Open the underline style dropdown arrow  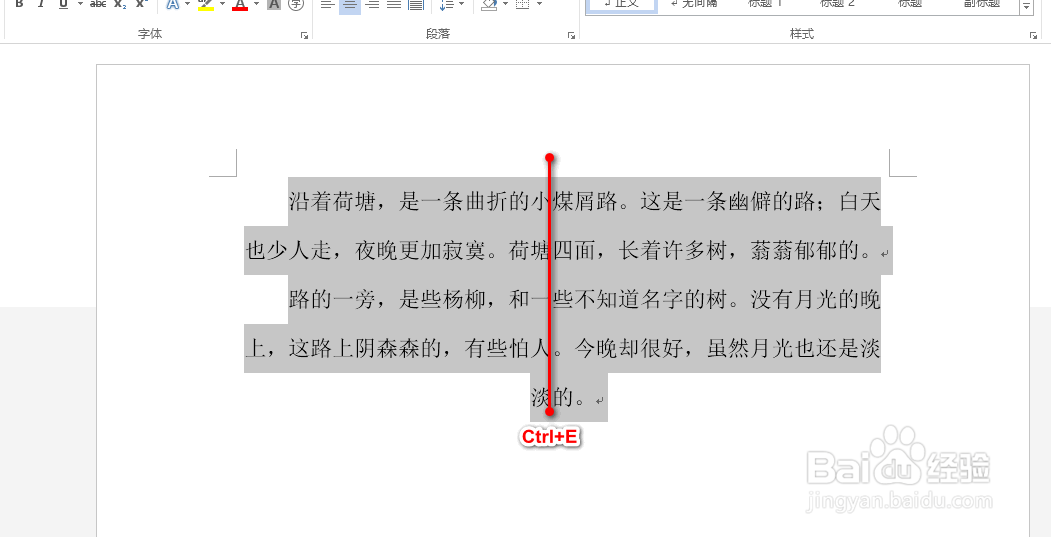pyautogui.click(x=80, y=4)
